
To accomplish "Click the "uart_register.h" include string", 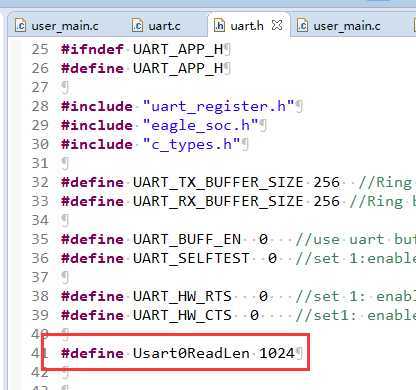I will click(219, 107).
